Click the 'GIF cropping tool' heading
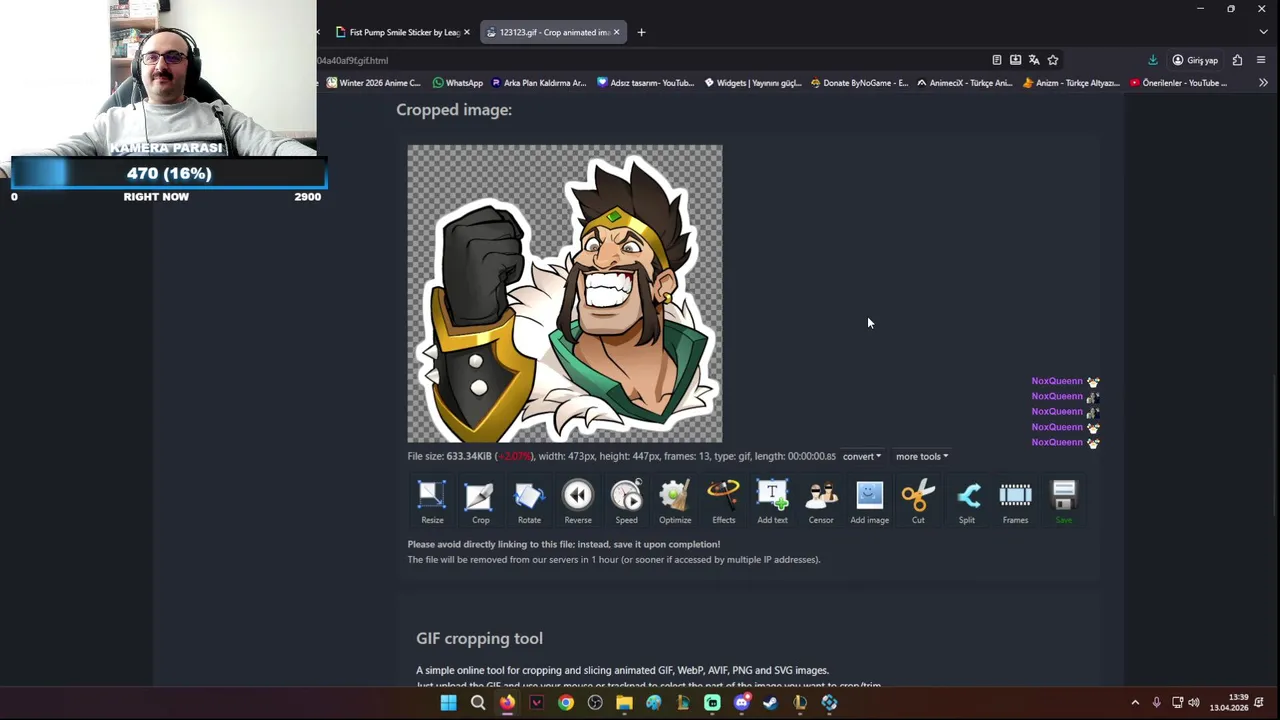 click(479, 638)
